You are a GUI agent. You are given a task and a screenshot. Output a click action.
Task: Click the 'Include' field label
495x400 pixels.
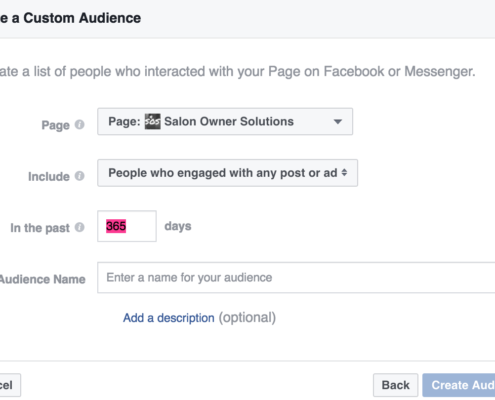[x=49, y=176]
